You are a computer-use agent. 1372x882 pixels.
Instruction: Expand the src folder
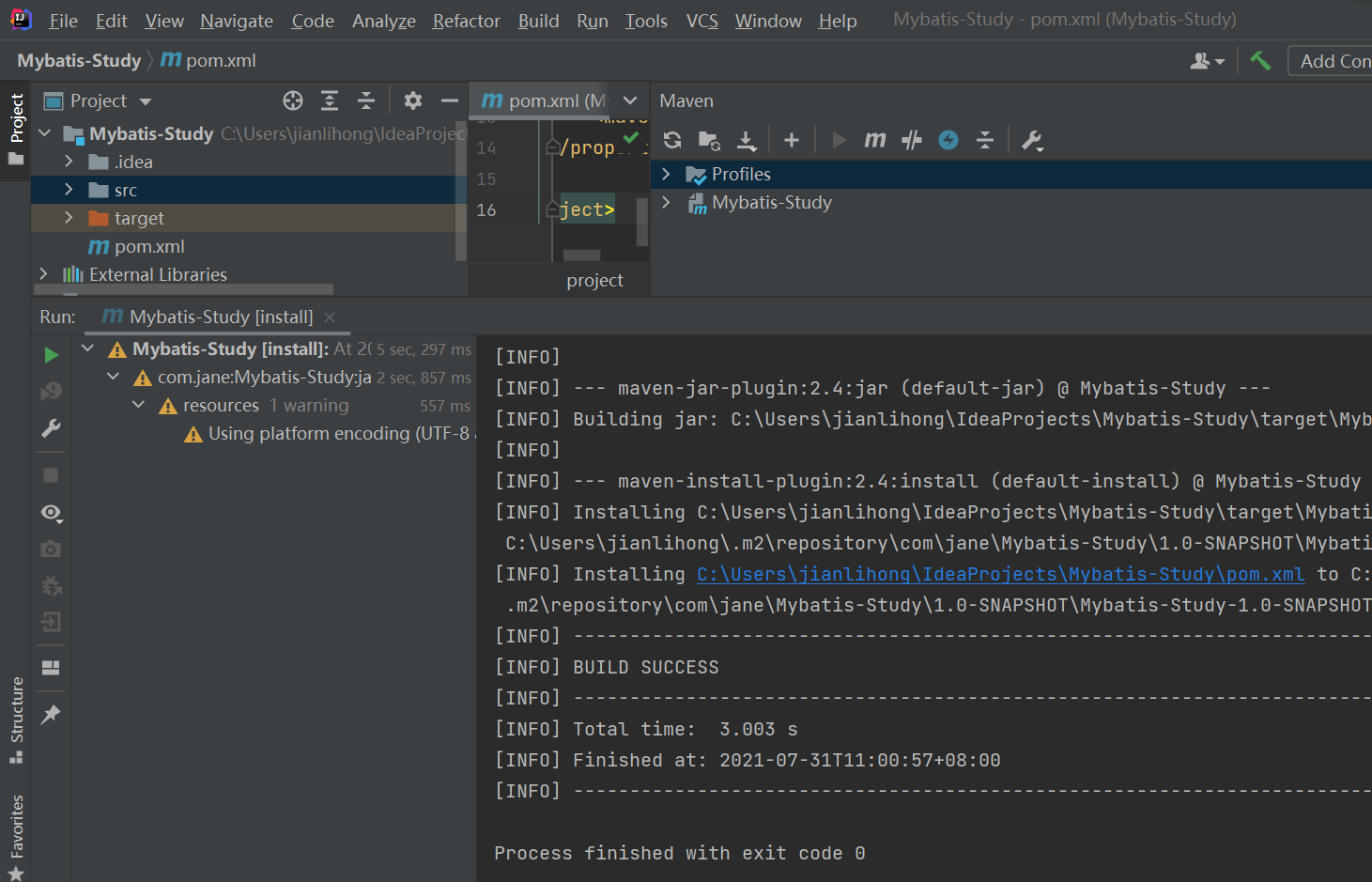pyautogui.click(x=69, y=190)
